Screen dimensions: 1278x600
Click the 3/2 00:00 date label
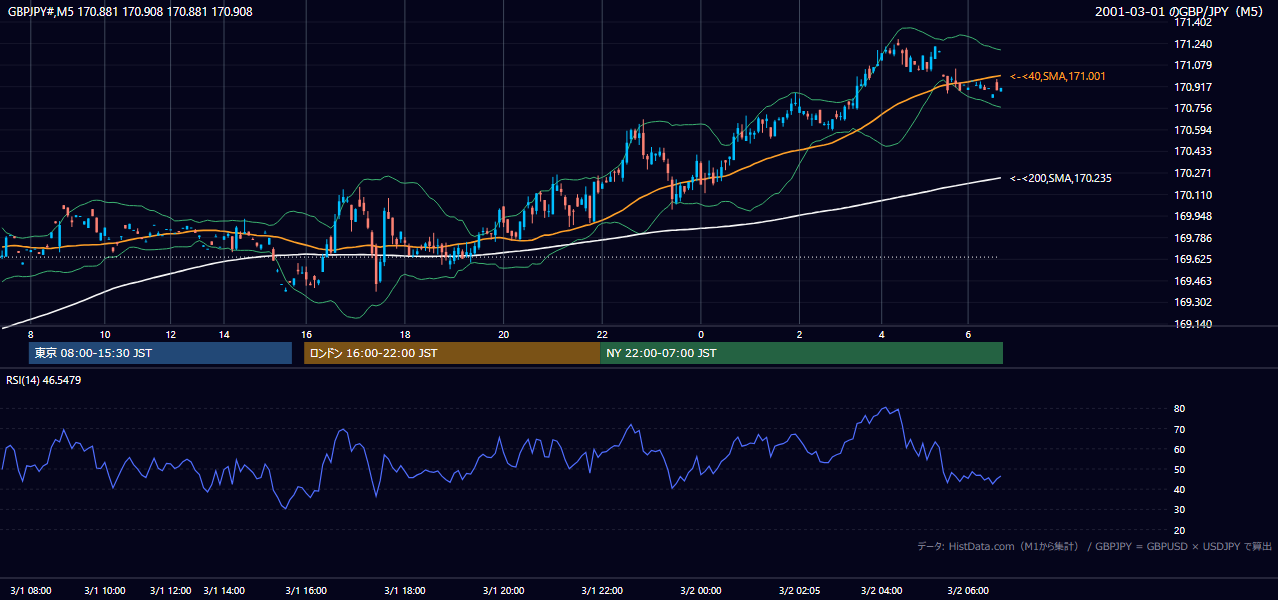(700, 591)
